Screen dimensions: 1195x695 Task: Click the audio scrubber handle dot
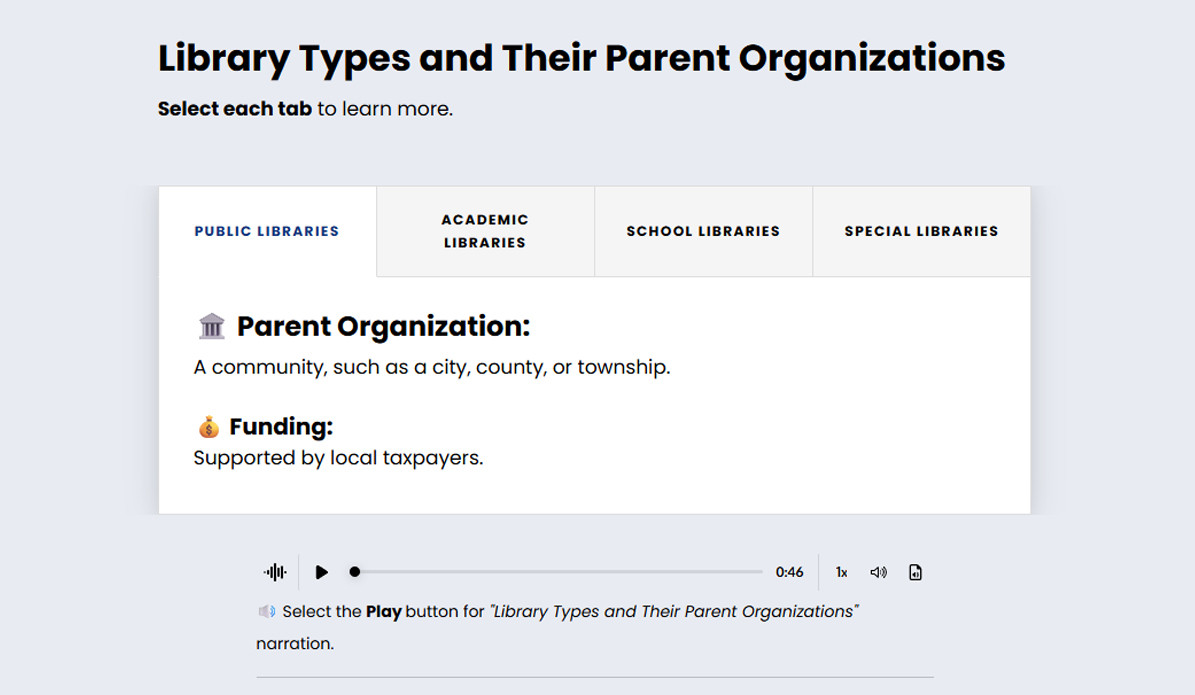(354, 572)
